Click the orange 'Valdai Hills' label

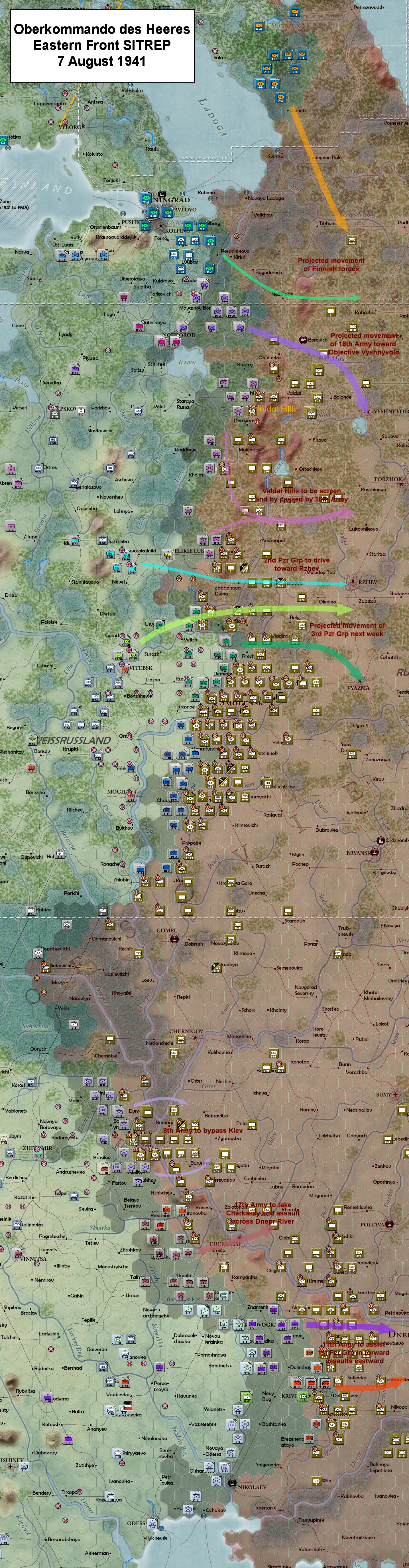coord(275,409)
